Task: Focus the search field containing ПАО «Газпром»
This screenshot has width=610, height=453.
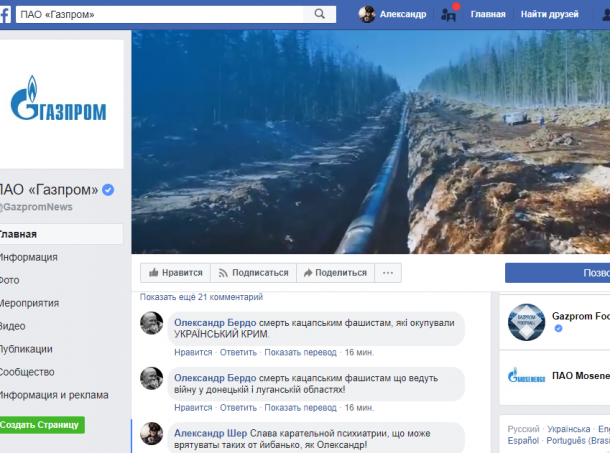Action: point(160,14)
